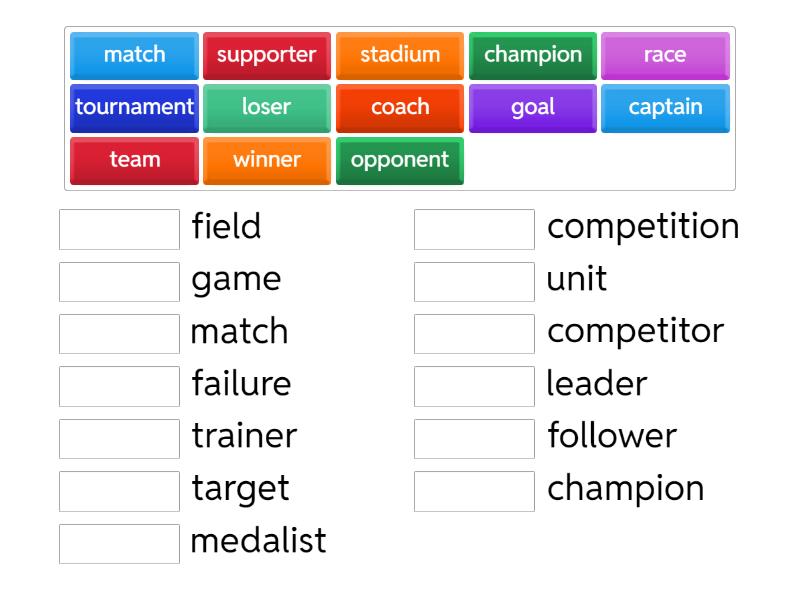Screen dimensions: 800x600
Task: Select the red 'supporter' word tile
Action: click(x=267, y=55)
